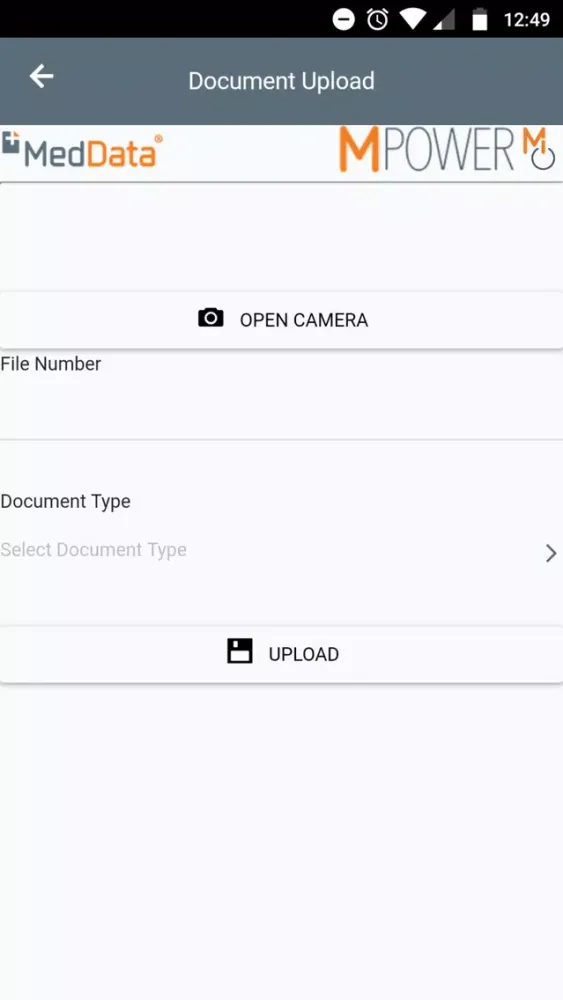Tap the MedData logo
Image resolution: width=563 pixels, height=1000 pixels.
(82, 150)
